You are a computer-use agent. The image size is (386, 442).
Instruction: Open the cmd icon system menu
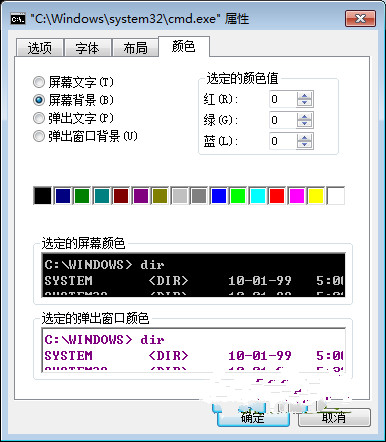click(18, 19)
